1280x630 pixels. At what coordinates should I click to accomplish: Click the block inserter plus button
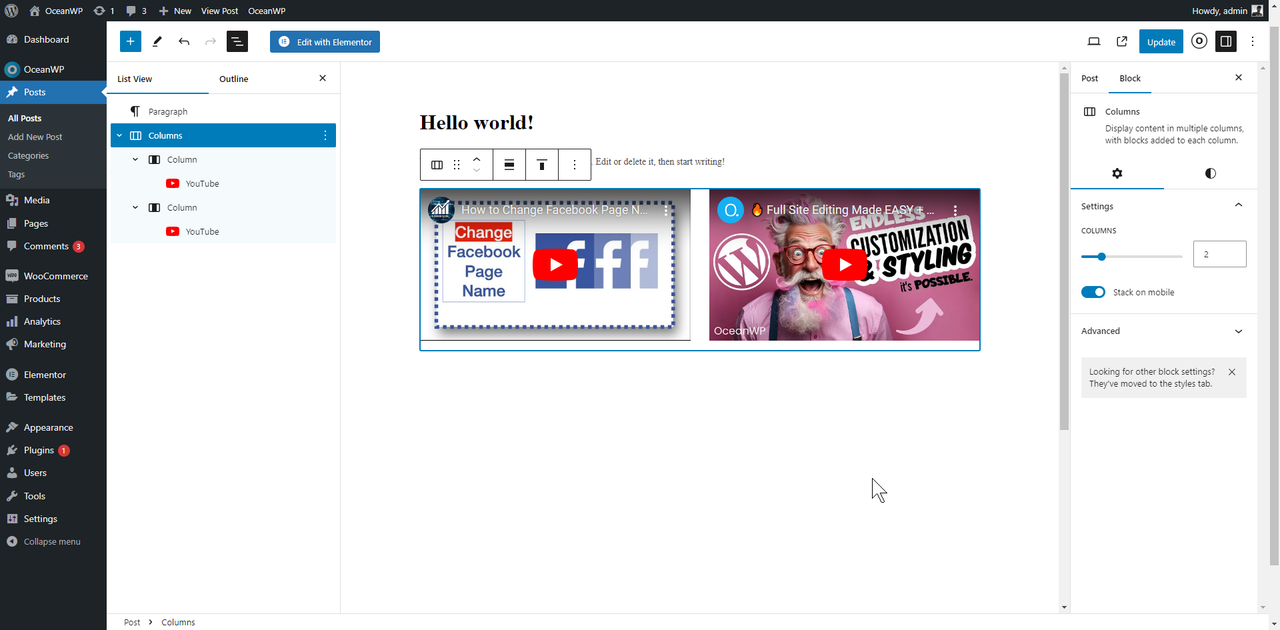tap(130, 41)
